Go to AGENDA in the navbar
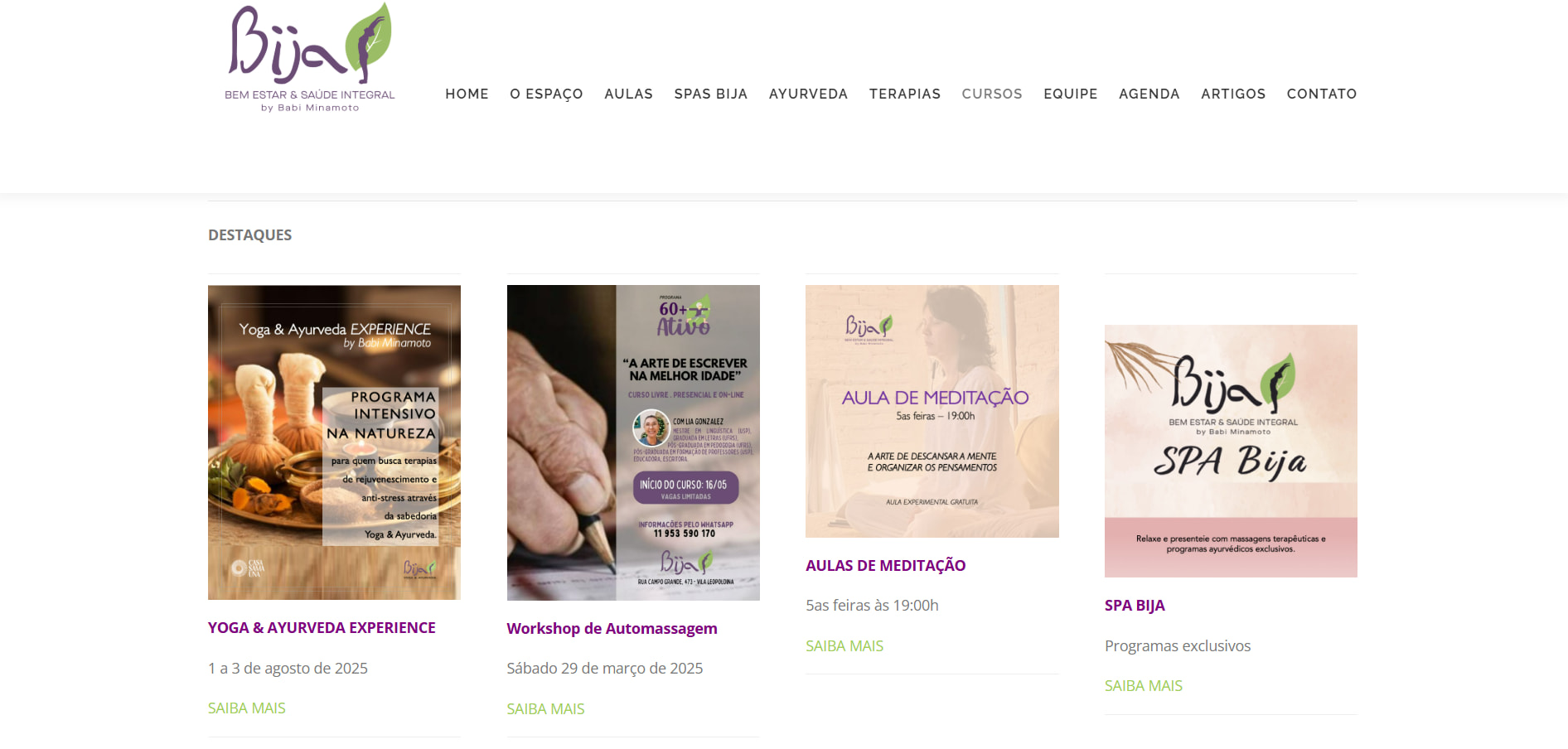1568x749 pixels. (1149, 94)
